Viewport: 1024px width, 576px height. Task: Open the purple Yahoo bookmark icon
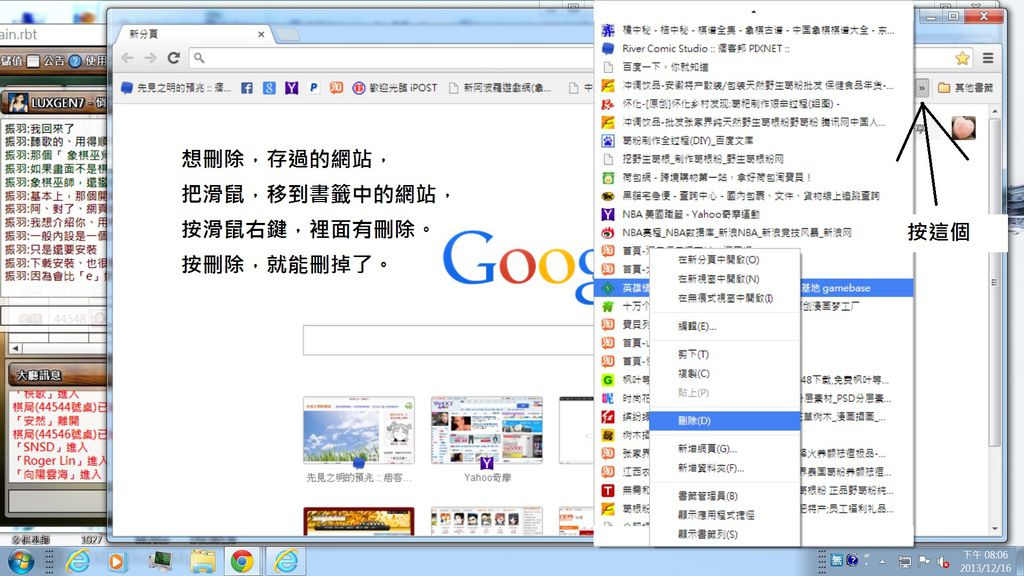291,88
